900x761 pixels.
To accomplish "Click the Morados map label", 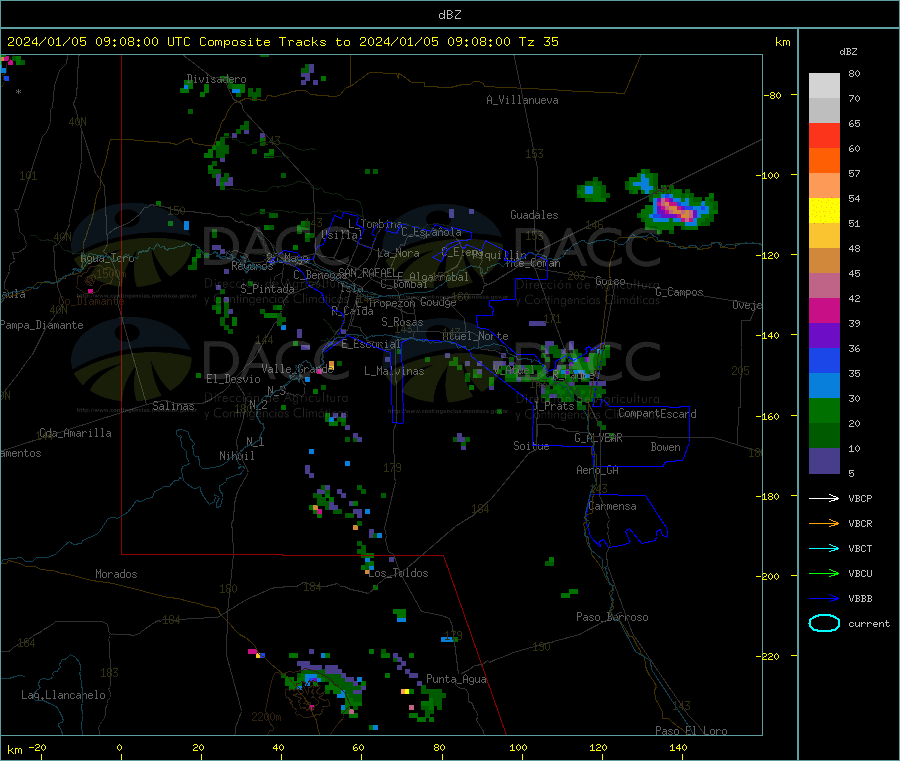I will (x=116, y=574).
